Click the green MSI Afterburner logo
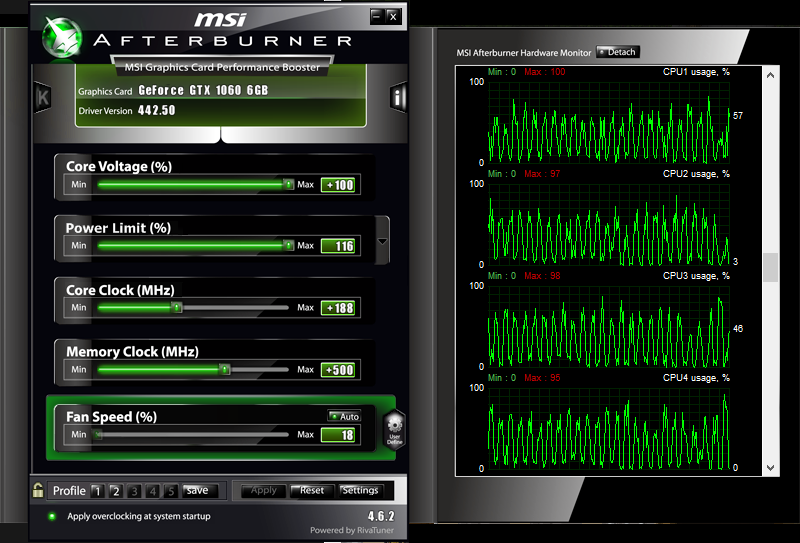This screenshot has width=800, height=543. click(62, 37)
